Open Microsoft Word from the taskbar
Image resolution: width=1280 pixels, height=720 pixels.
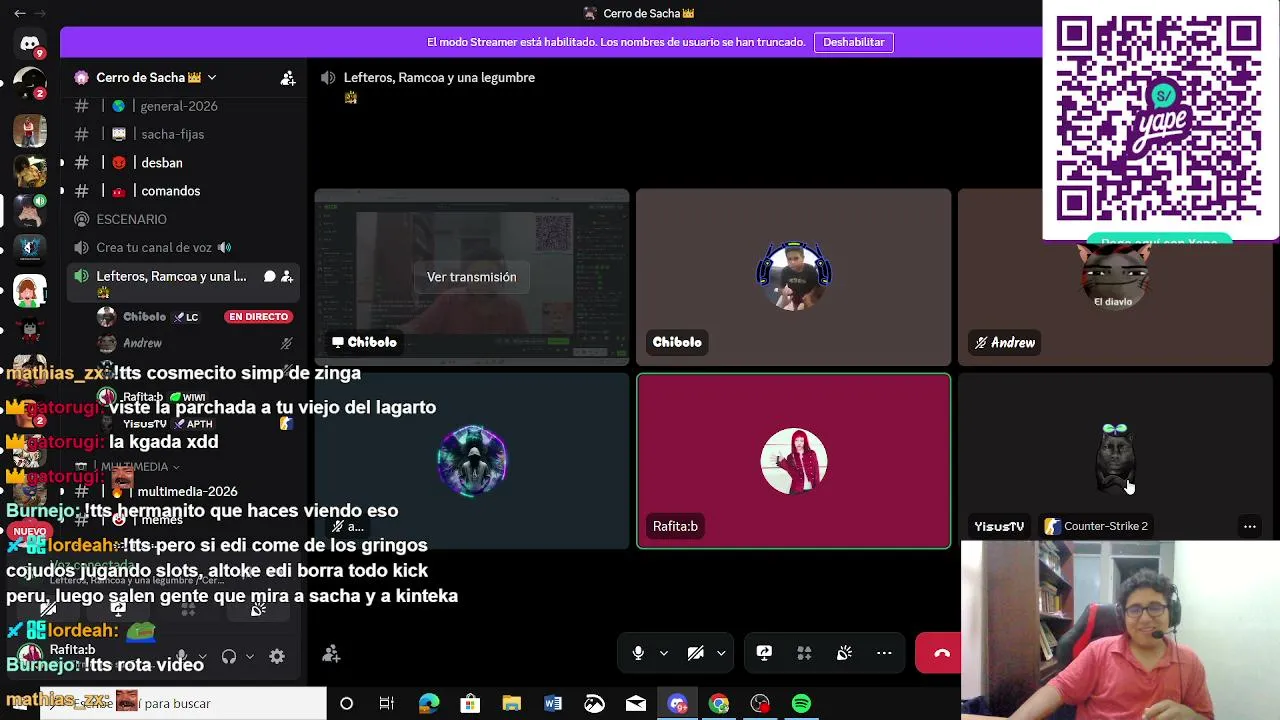point(553,704)
